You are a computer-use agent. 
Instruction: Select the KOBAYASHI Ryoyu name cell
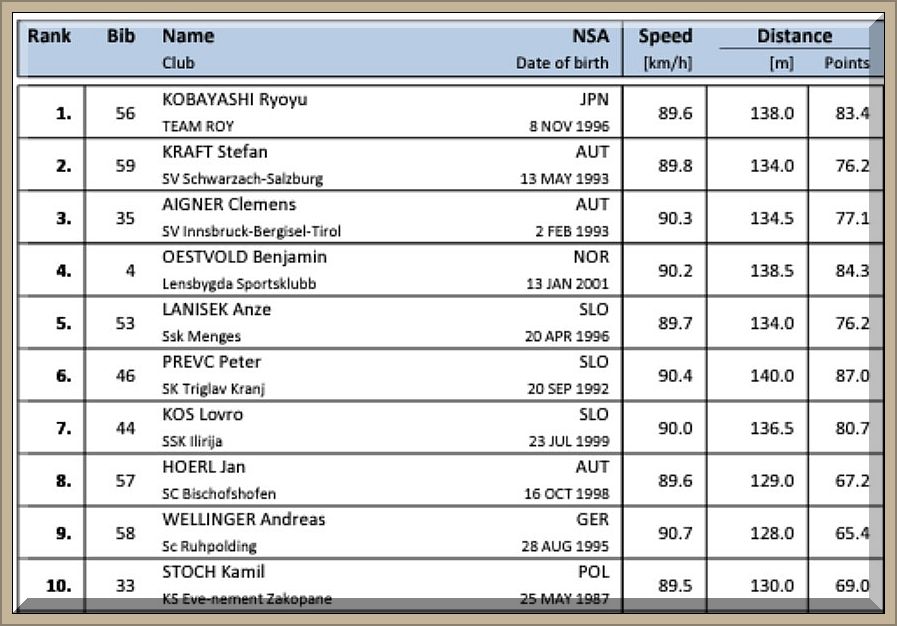tap(234, 100)
